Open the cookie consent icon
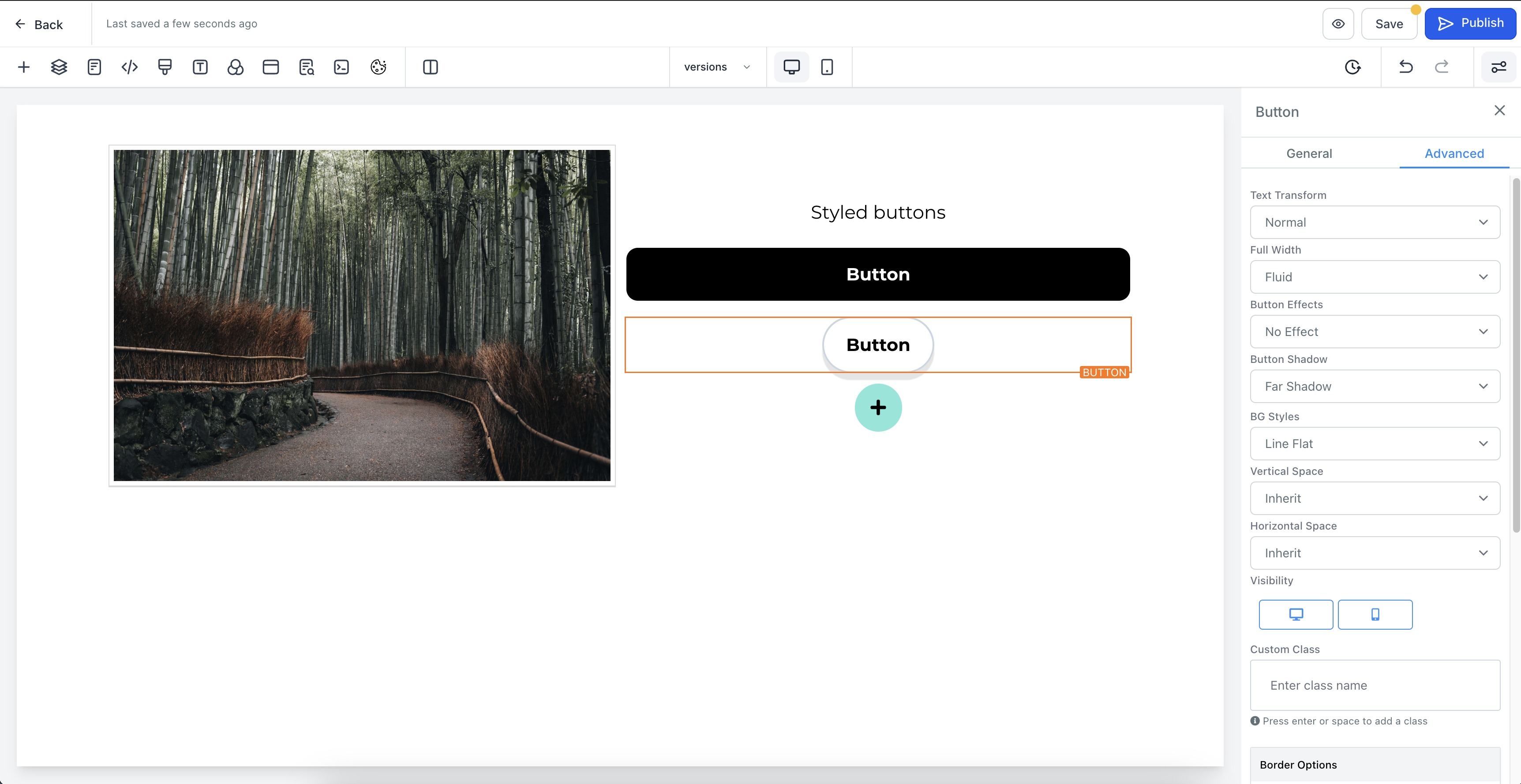The height and width of the screenshot is (784, 1521). point(378,67)
